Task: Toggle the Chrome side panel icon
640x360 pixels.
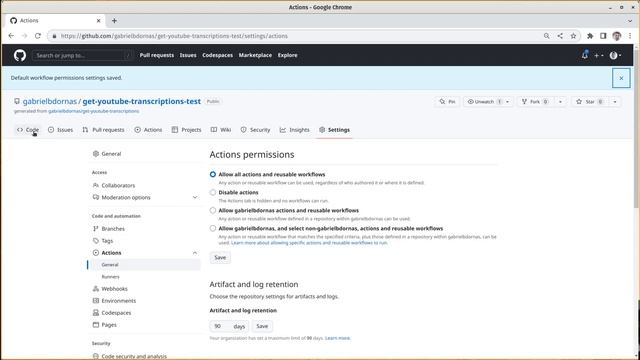Action: 603,36
